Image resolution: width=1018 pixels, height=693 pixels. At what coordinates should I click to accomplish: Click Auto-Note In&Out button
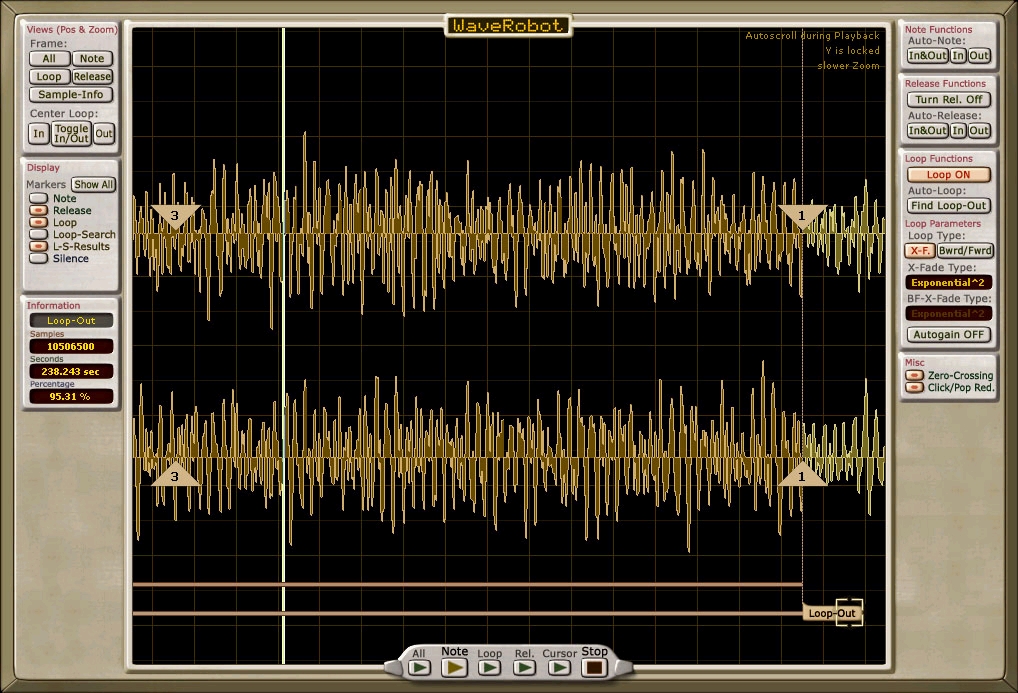click(927, 56)
